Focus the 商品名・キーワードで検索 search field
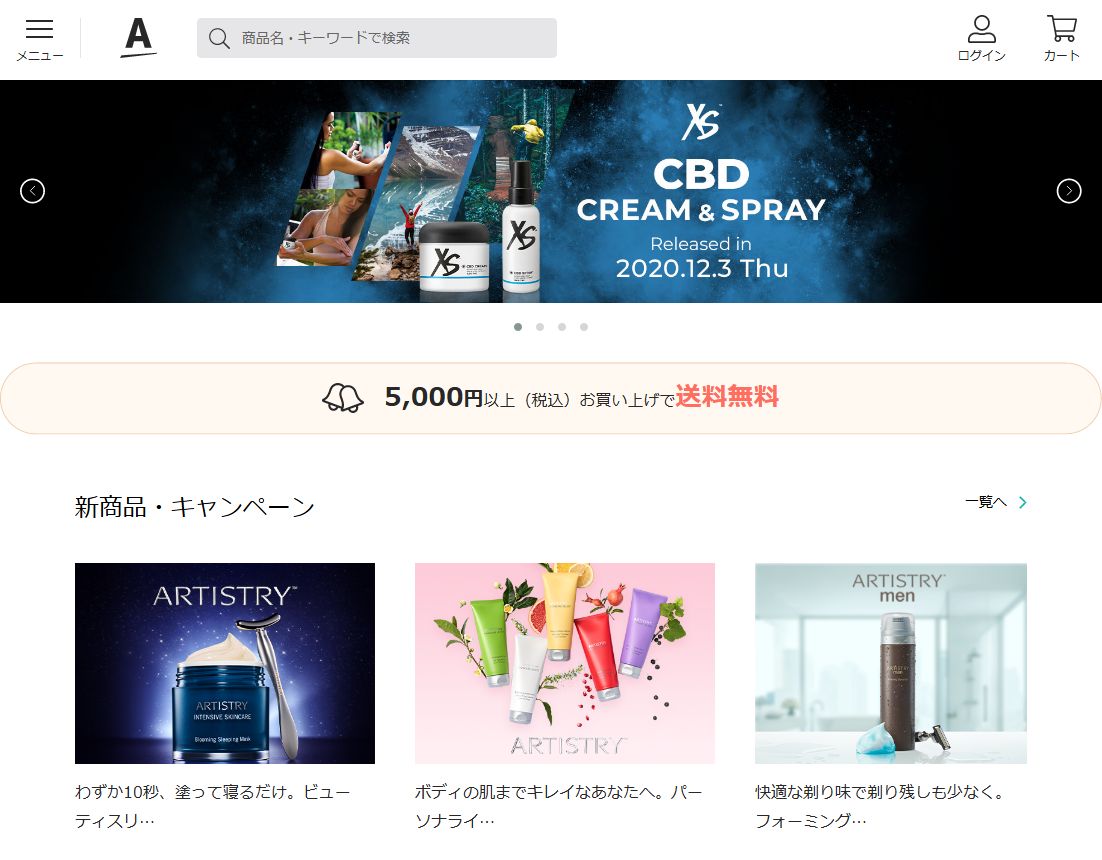The height and width of the screenshot is (860, 1102). click(x=377, y=38)
